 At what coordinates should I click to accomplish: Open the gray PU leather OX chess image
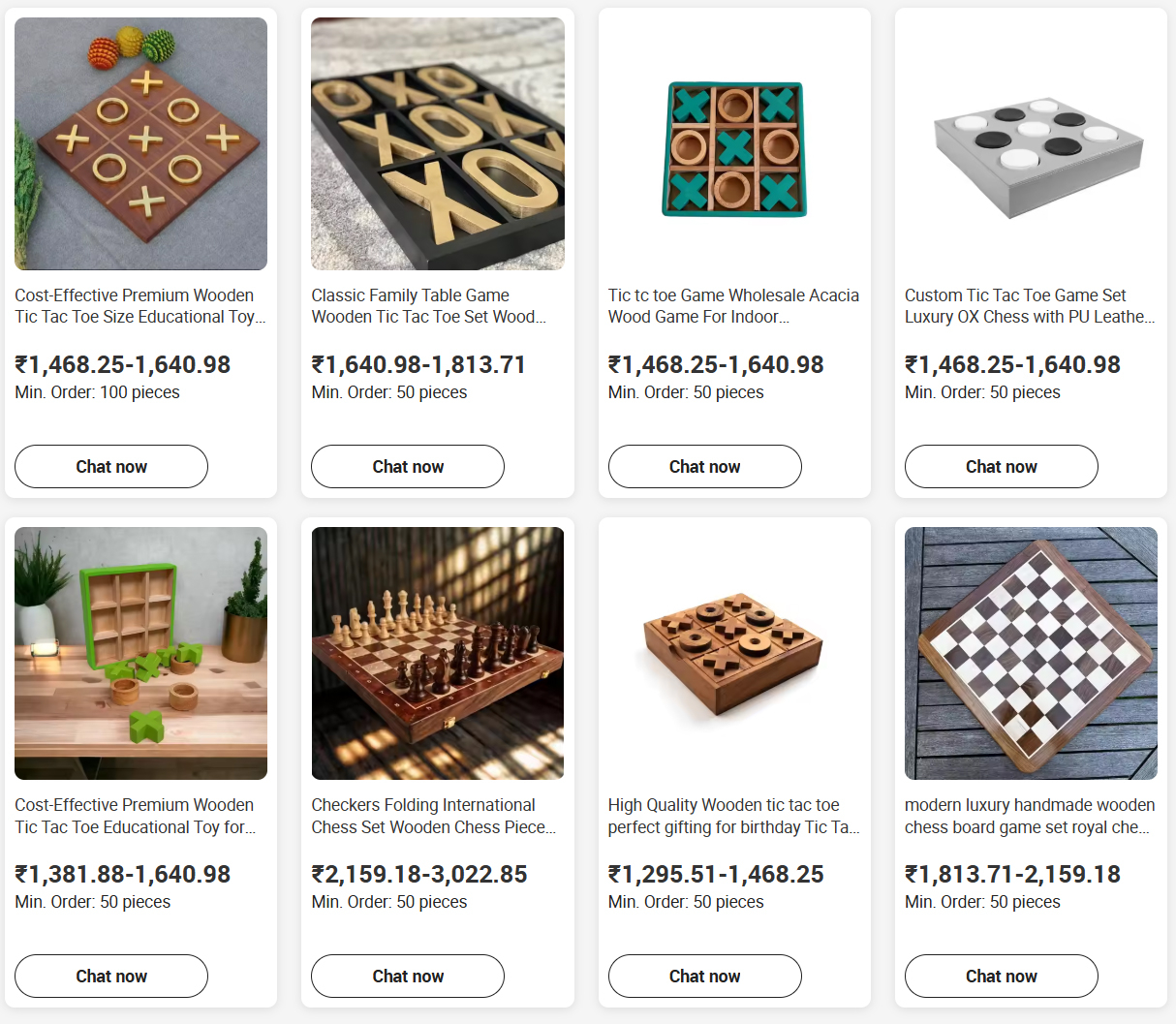tap(1031, 143)
